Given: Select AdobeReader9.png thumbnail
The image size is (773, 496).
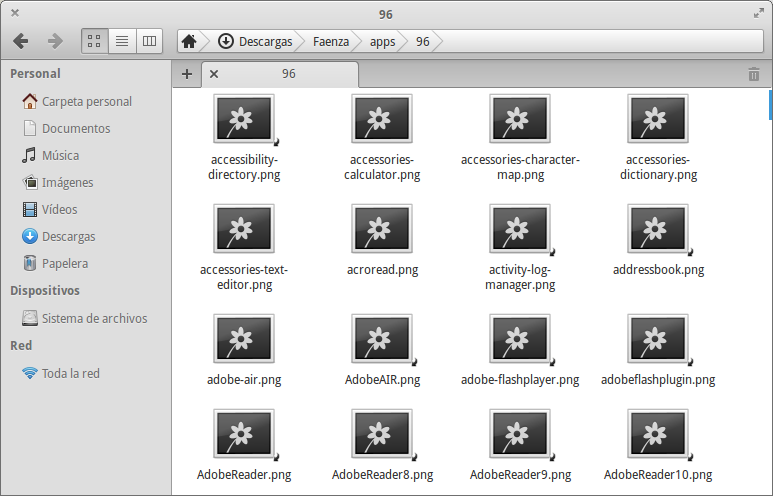Looking at the screenshot, I should (x=520, y=434).
